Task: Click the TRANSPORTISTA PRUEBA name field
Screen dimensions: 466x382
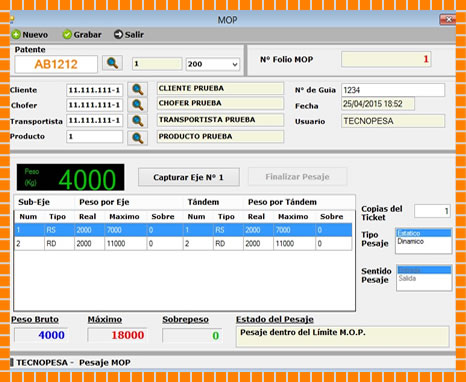Action: pyautogui.click(x=220, y=120)
